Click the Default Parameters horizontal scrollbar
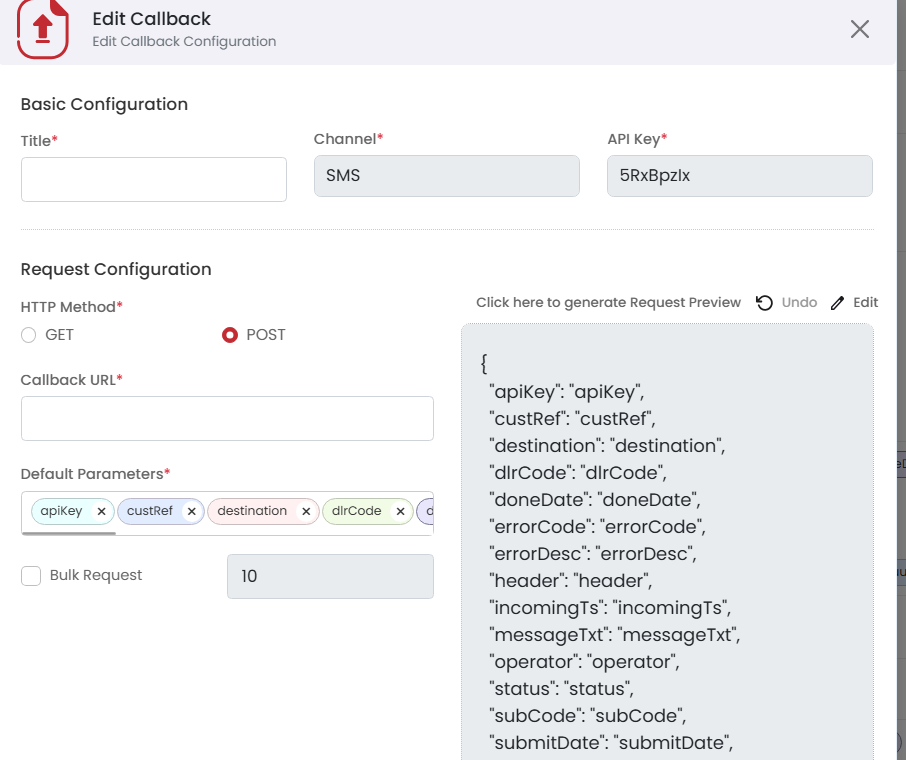 69,533
